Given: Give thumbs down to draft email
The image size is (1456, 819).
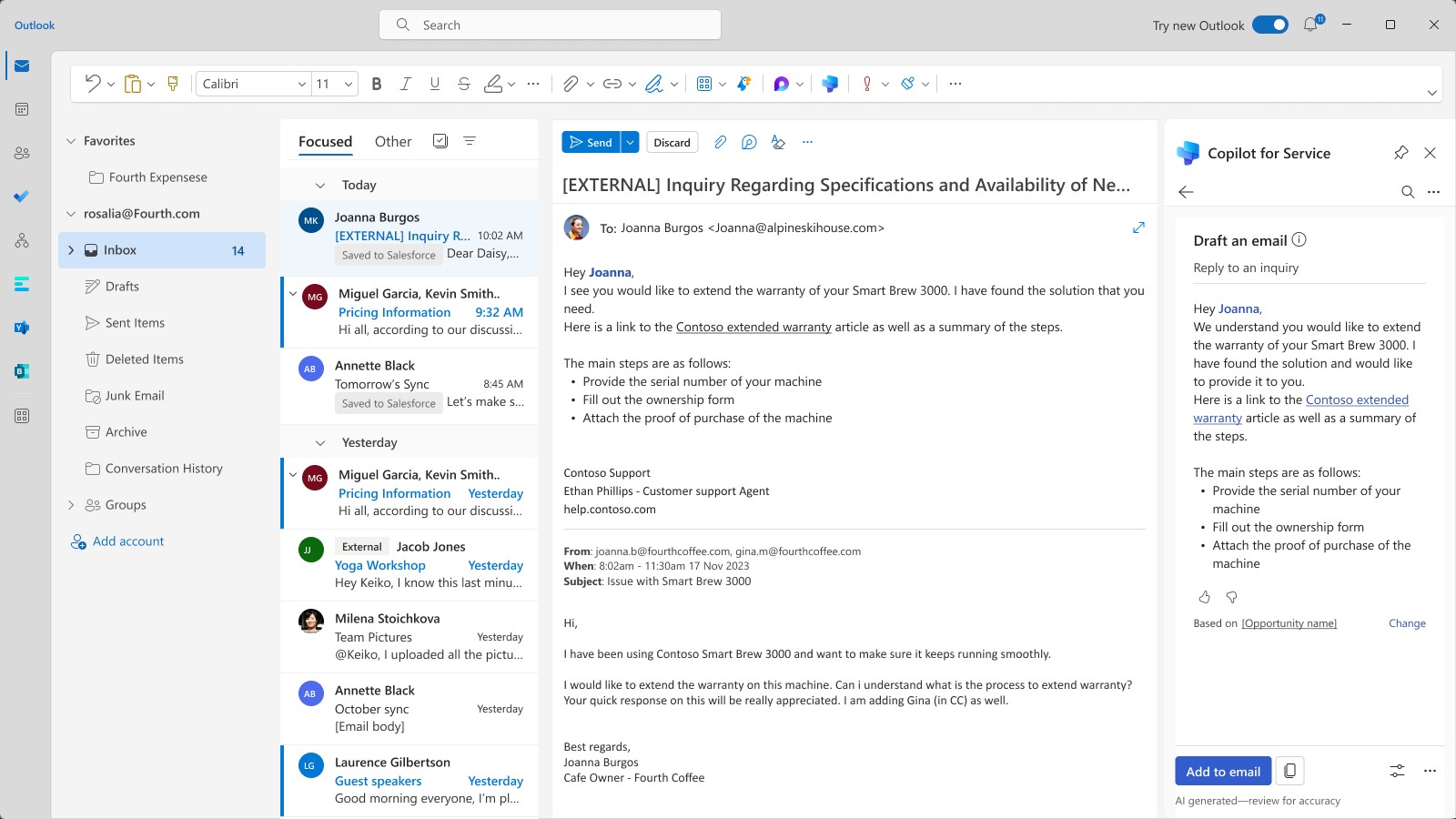Looking at the screenshot, I should coord(1232,597).
